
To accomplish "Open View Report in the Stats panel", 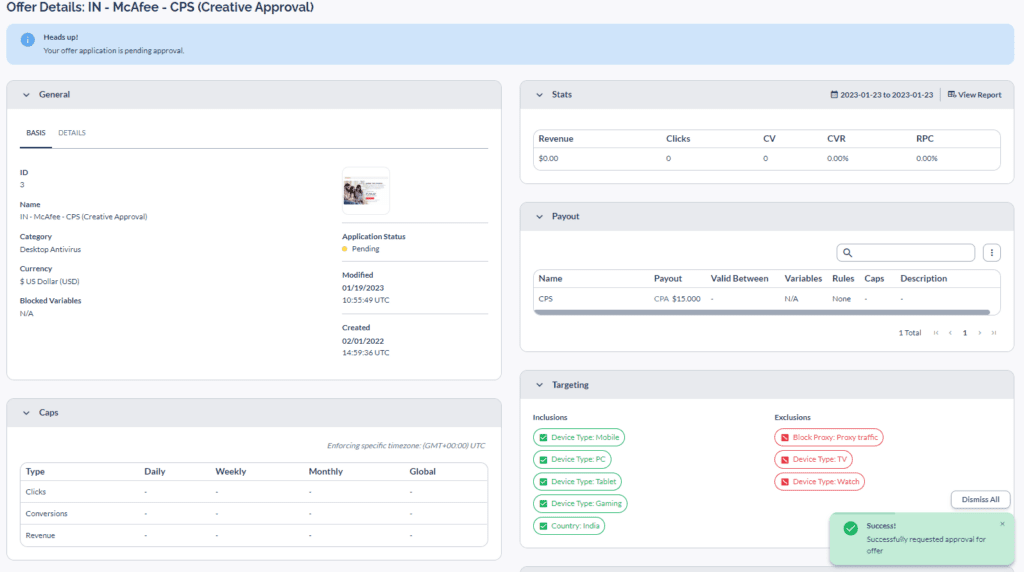I will (x=974, y=95).
